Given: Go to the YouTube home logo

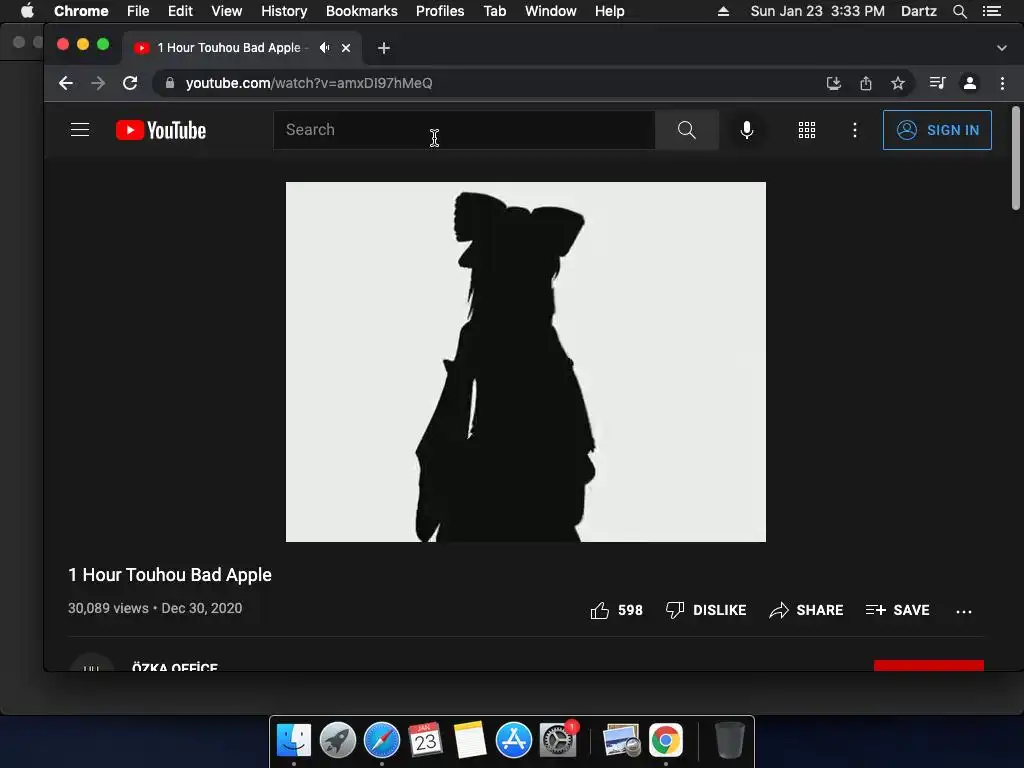Looking at the screenshot, I should (161, 130).
